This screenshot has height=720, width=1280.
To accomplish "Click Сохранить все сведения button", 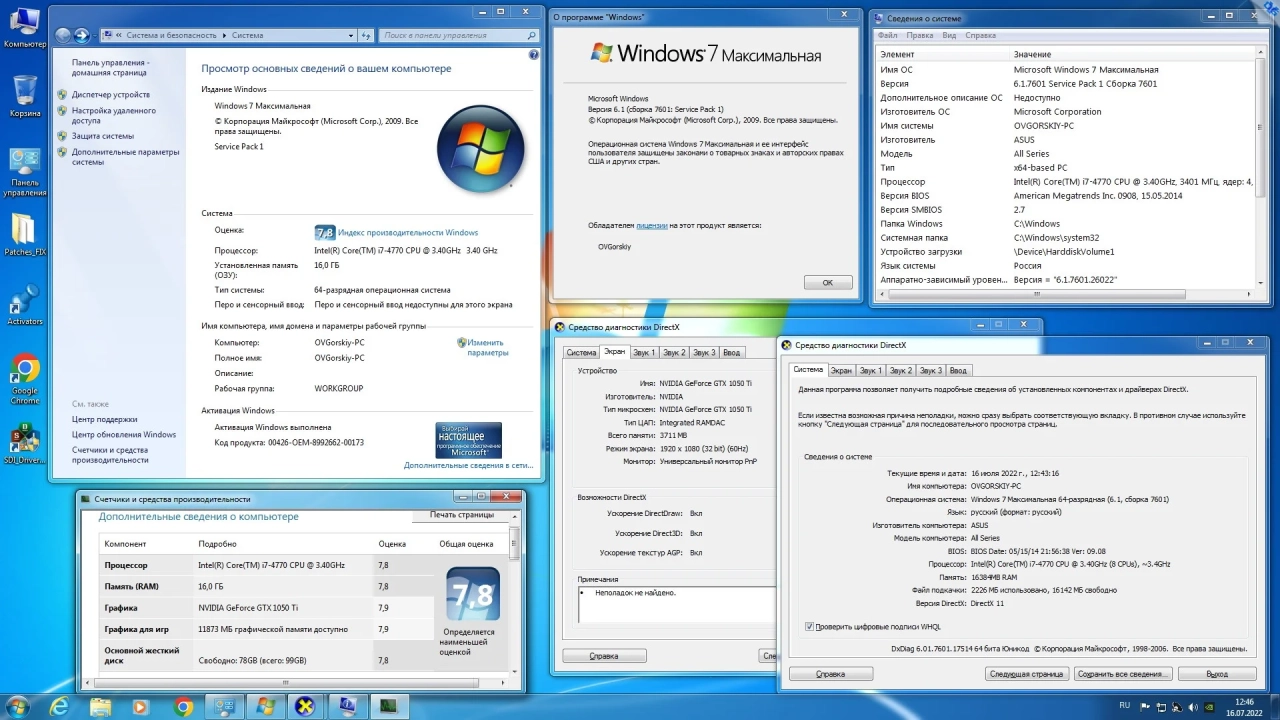I will [x=1123, y=674].
